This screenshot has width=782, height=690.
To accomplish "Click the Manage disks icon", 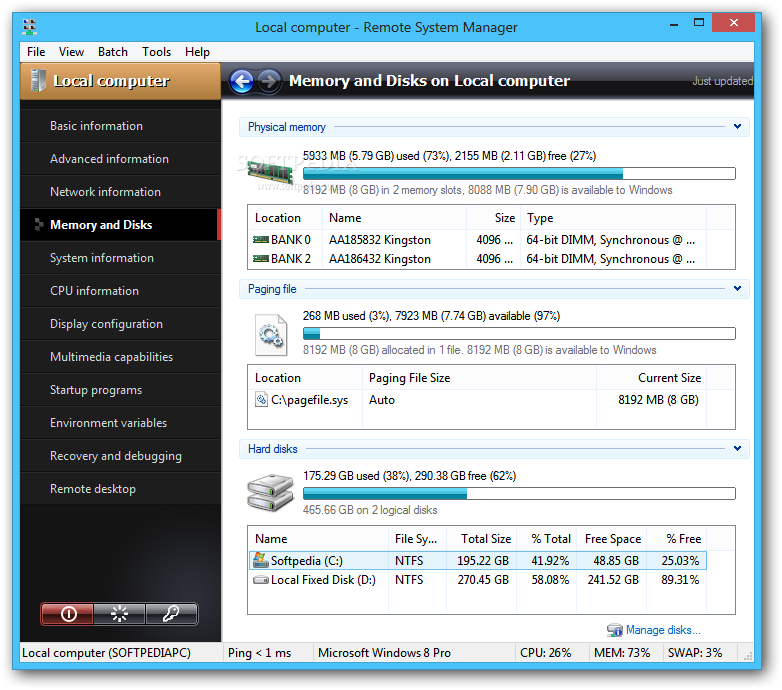I will point(614,630).
